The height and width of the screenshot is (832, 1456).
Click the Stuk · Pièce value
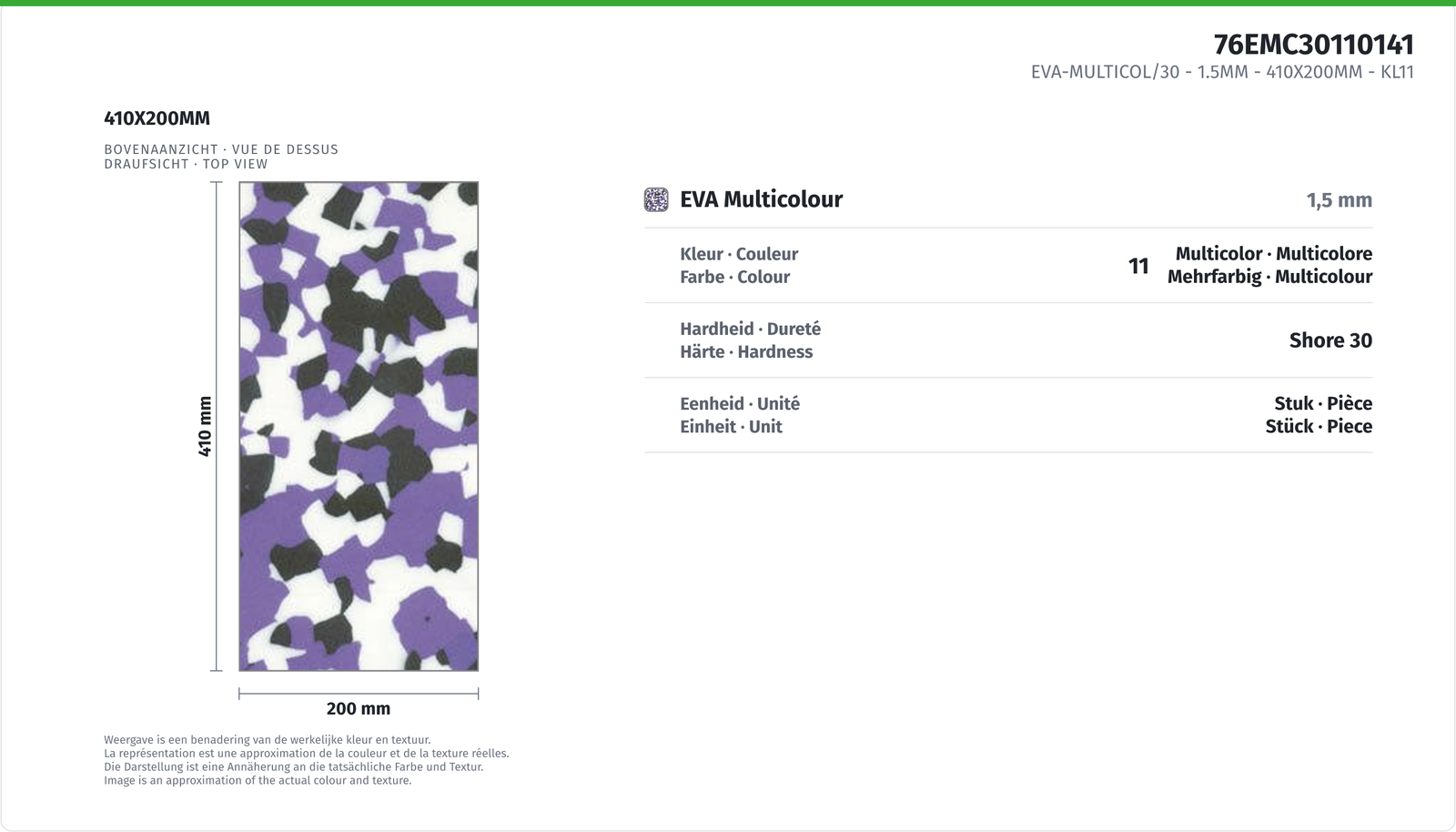pos(1323,403)
